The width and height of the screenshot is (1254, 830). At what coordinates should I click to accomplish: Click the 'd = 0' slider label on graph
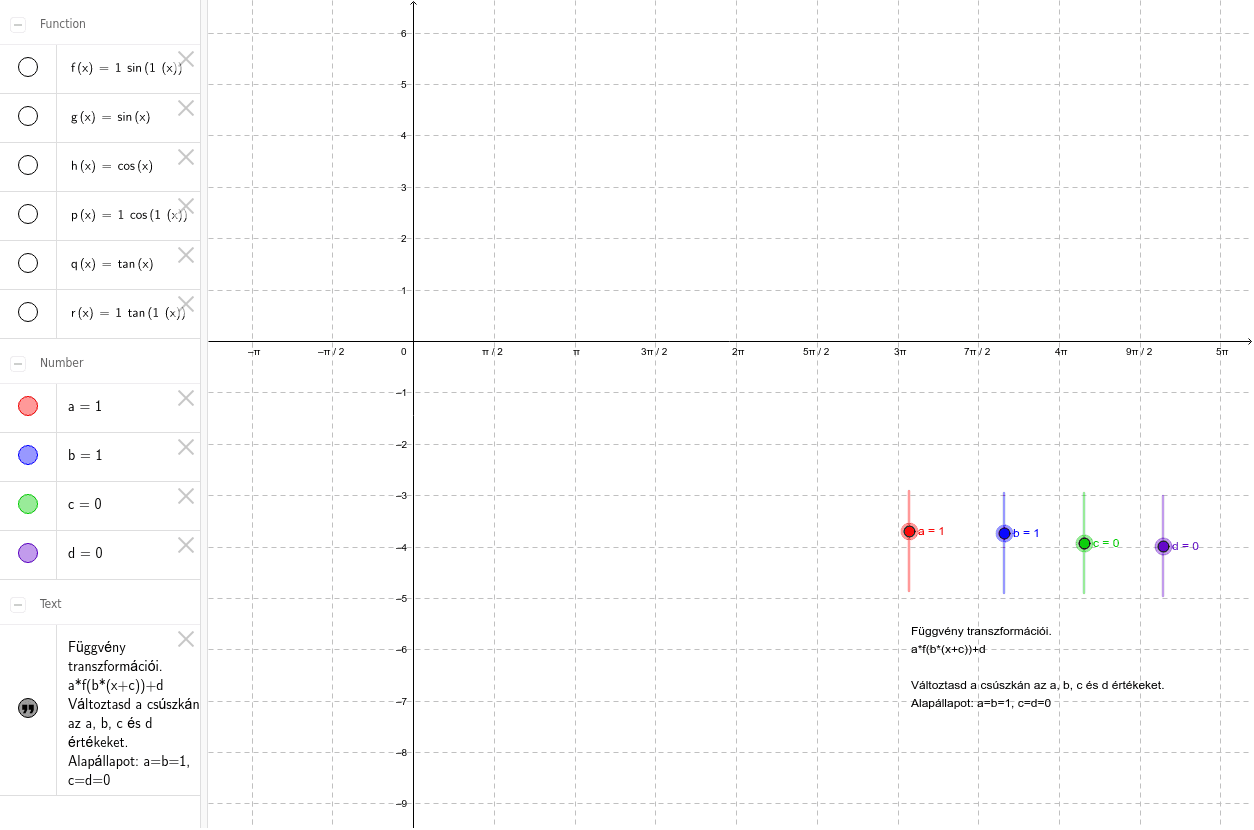(x=1185, y=546)
